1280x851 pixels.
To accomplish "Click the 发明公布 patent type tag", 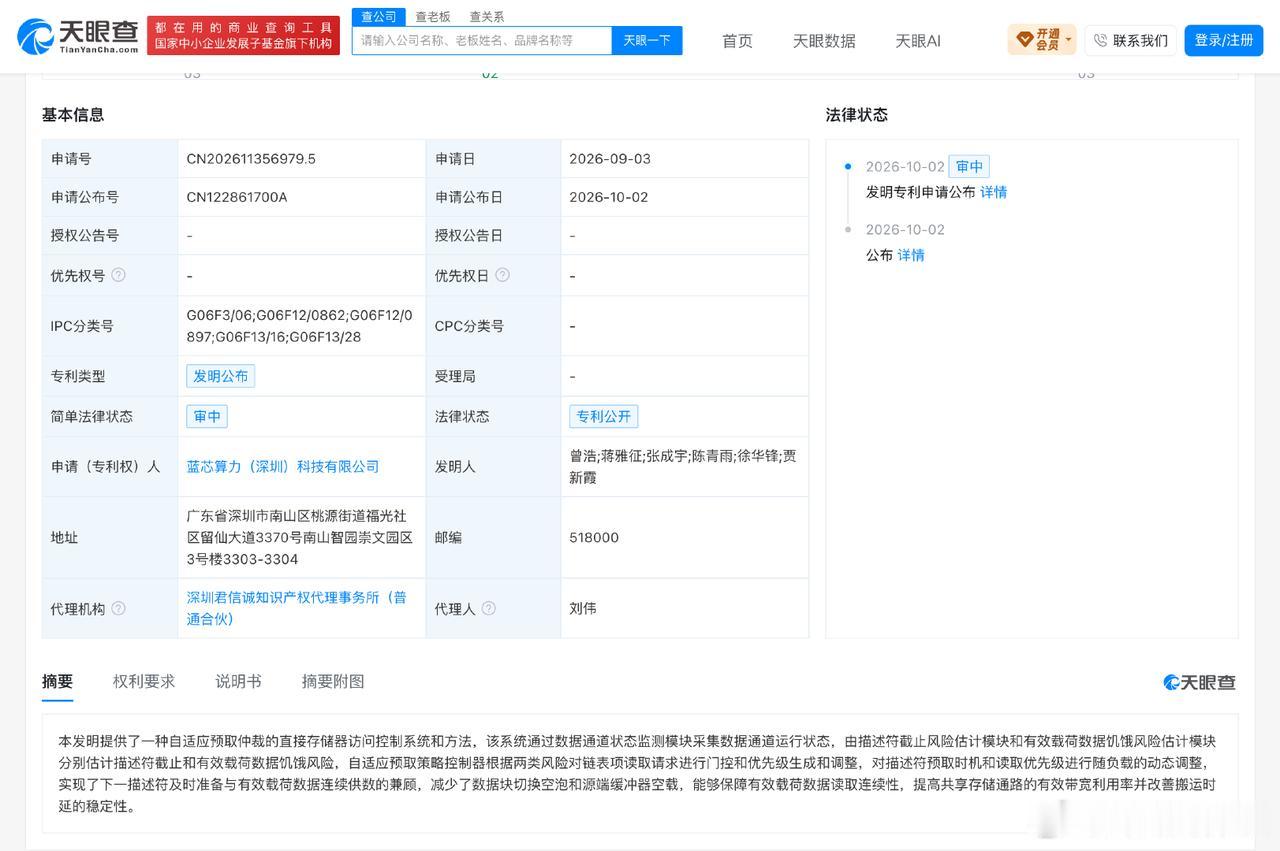I will 221,376.
